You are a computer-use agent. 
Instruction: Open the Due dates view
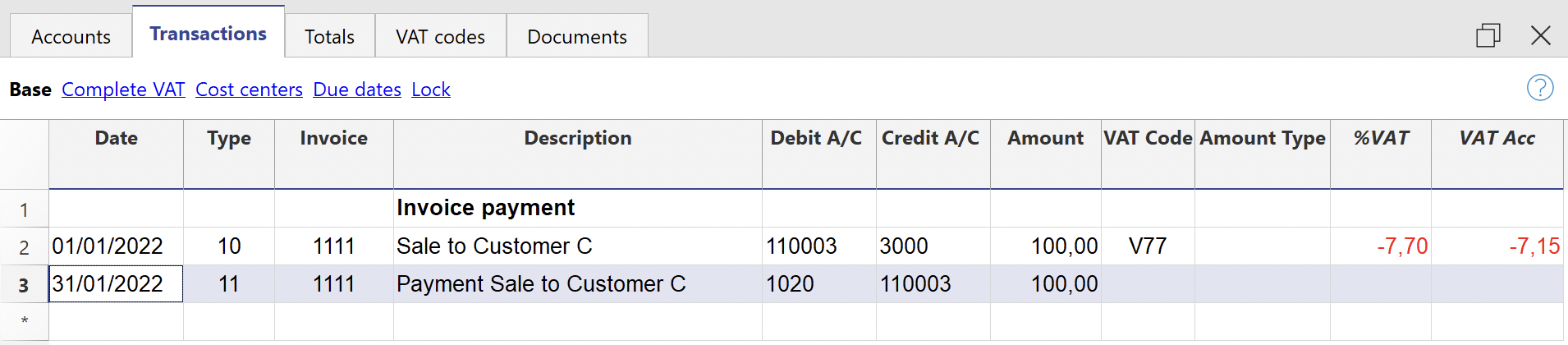point(357,90)
